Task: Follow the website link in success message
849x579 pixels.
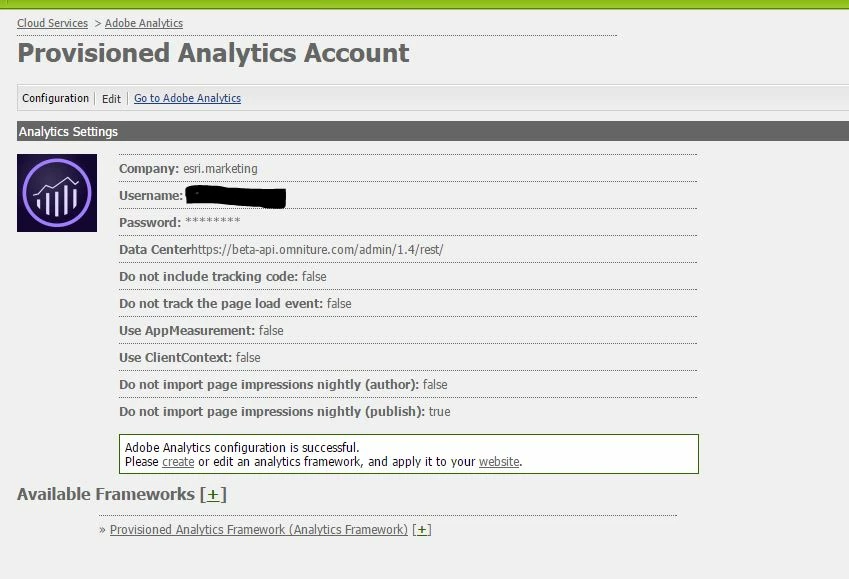Action: (499, 462)
